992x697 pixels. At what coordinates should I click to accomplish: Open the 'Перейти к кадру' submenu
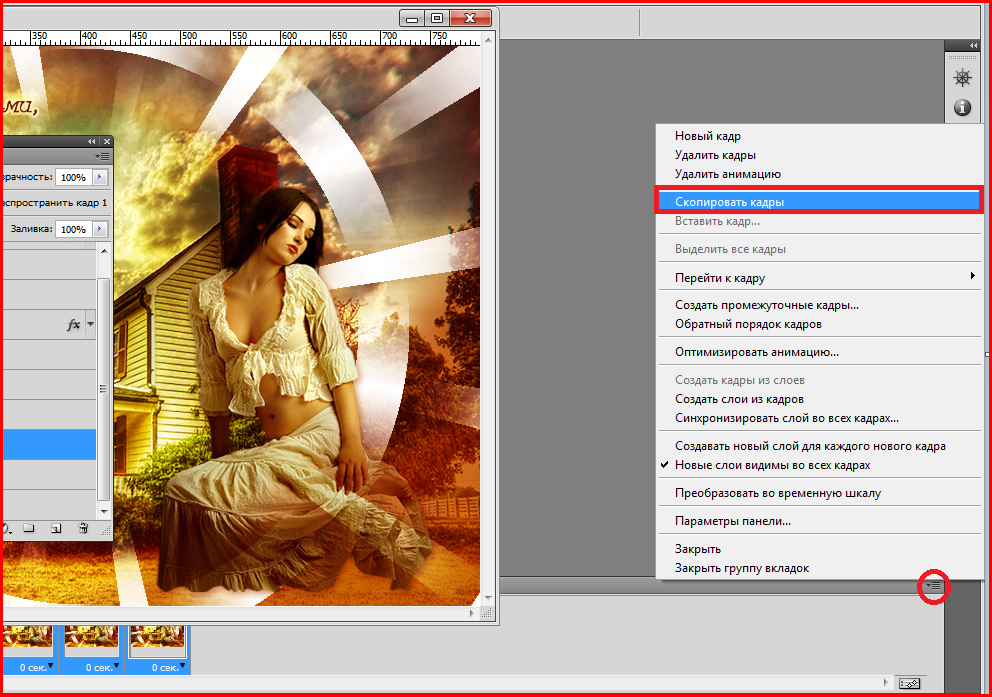coord(820,278)
